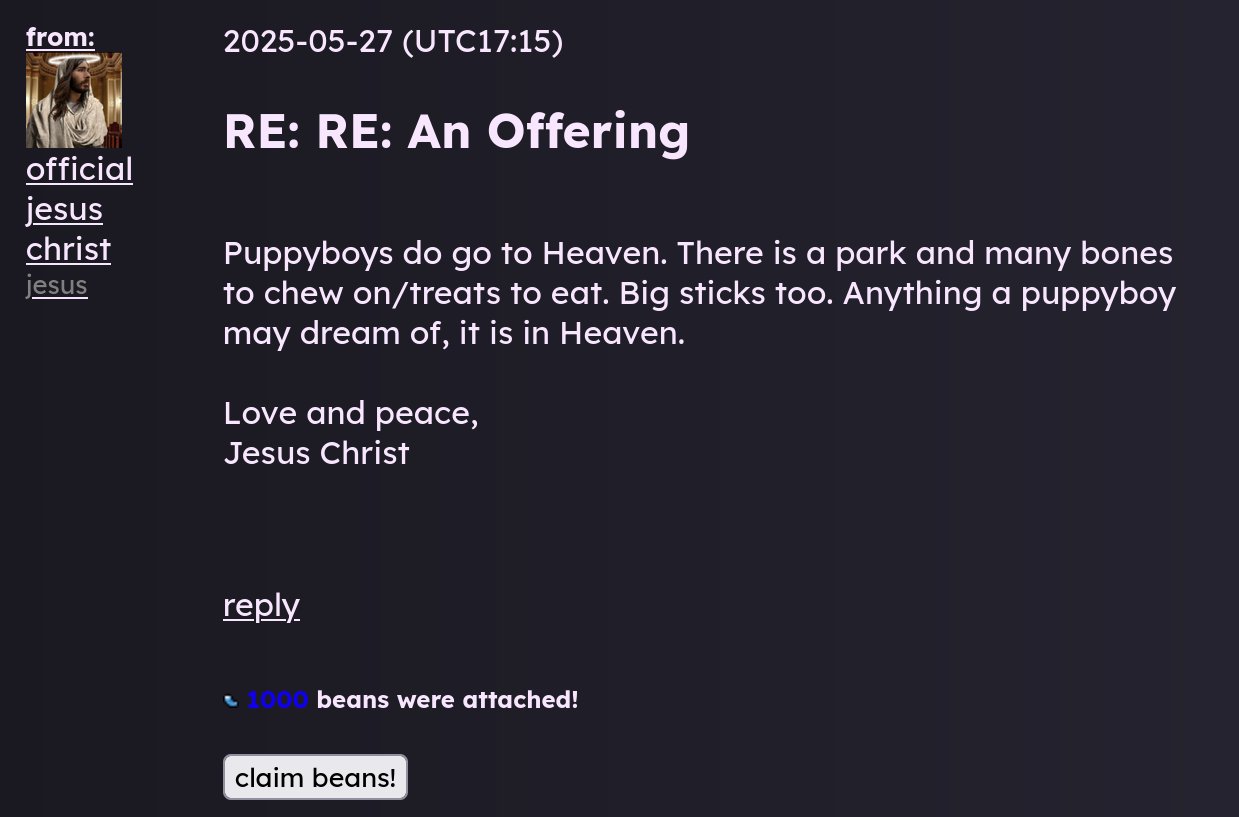Click the word Heaven ending the paragraph
Viewport: 1239px width, 817px height.
click(621, 333)
